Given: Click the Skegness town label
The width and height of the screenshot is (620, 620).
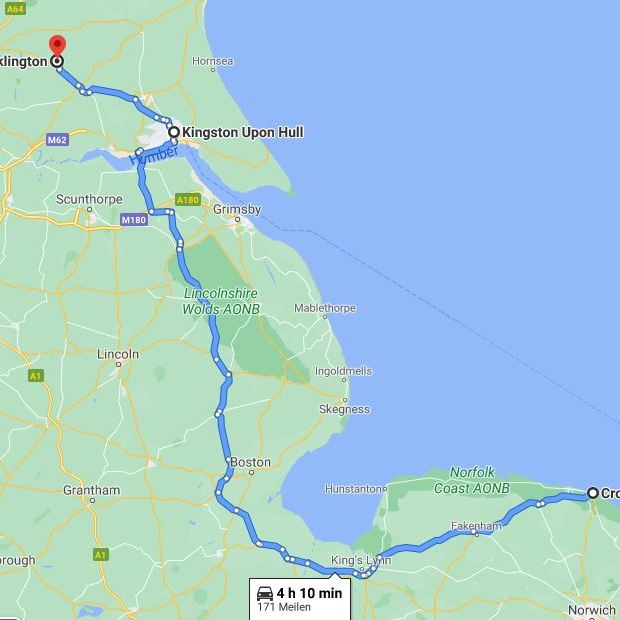Looking at the screenshot, I should (x=344, y=409).
